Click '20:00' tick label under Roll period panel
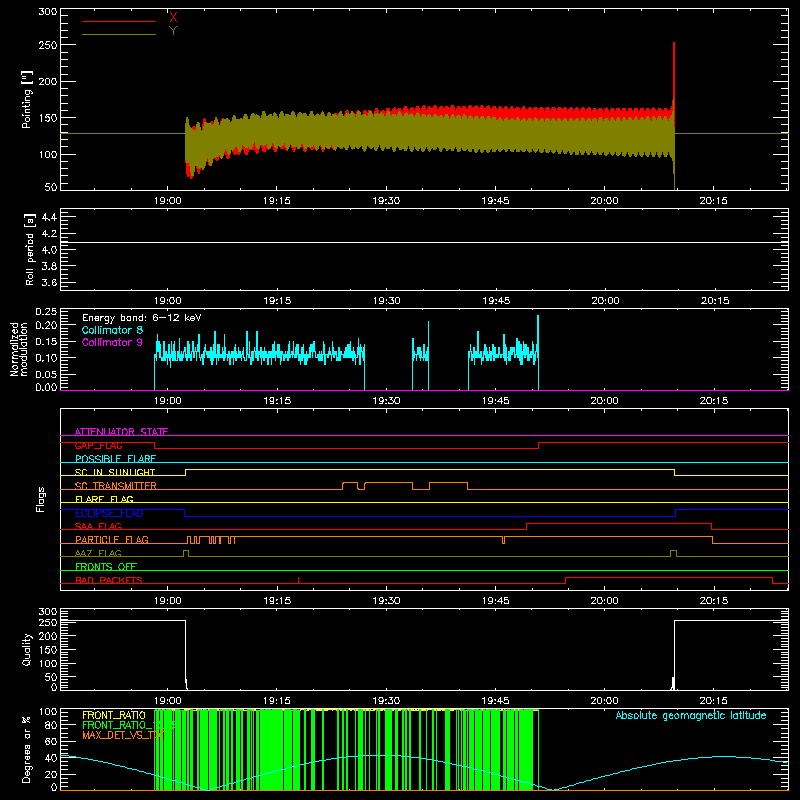The height and width of the screenshot is (800, 800). 605,301
